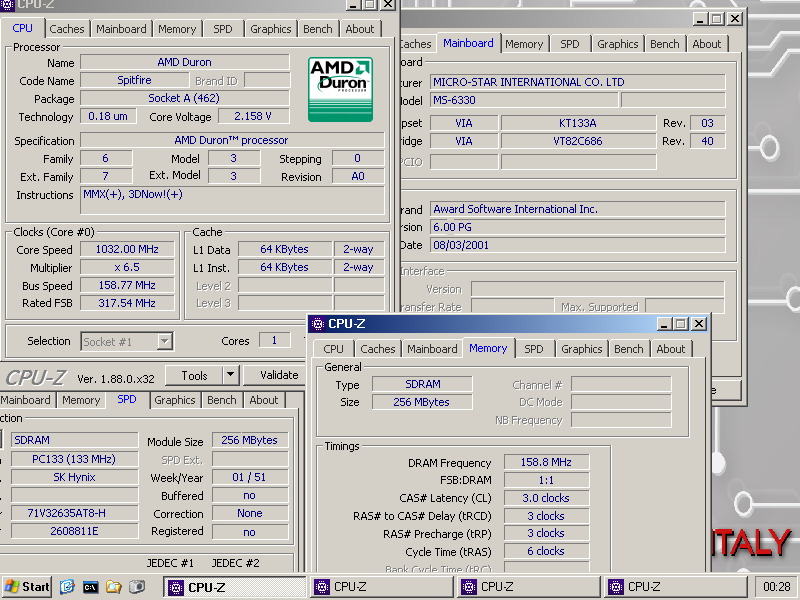Click the AMD Duron processor logo
This screenshot has height=600, width=800.
pos(340,89)
